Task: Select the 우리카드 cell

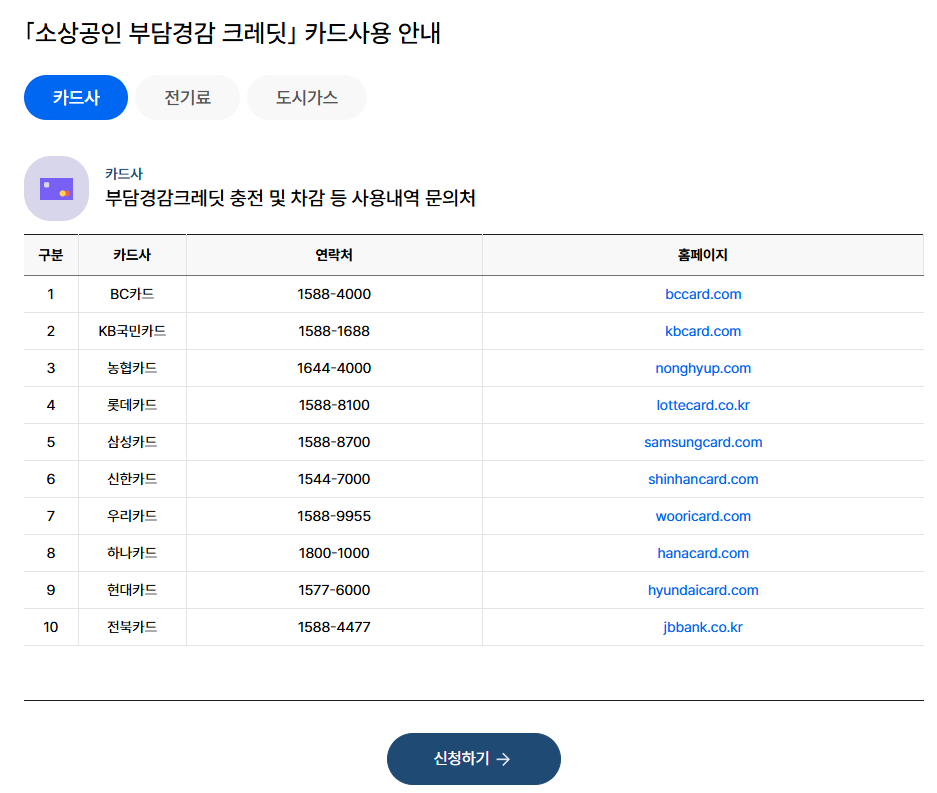Action: [132, 516]
